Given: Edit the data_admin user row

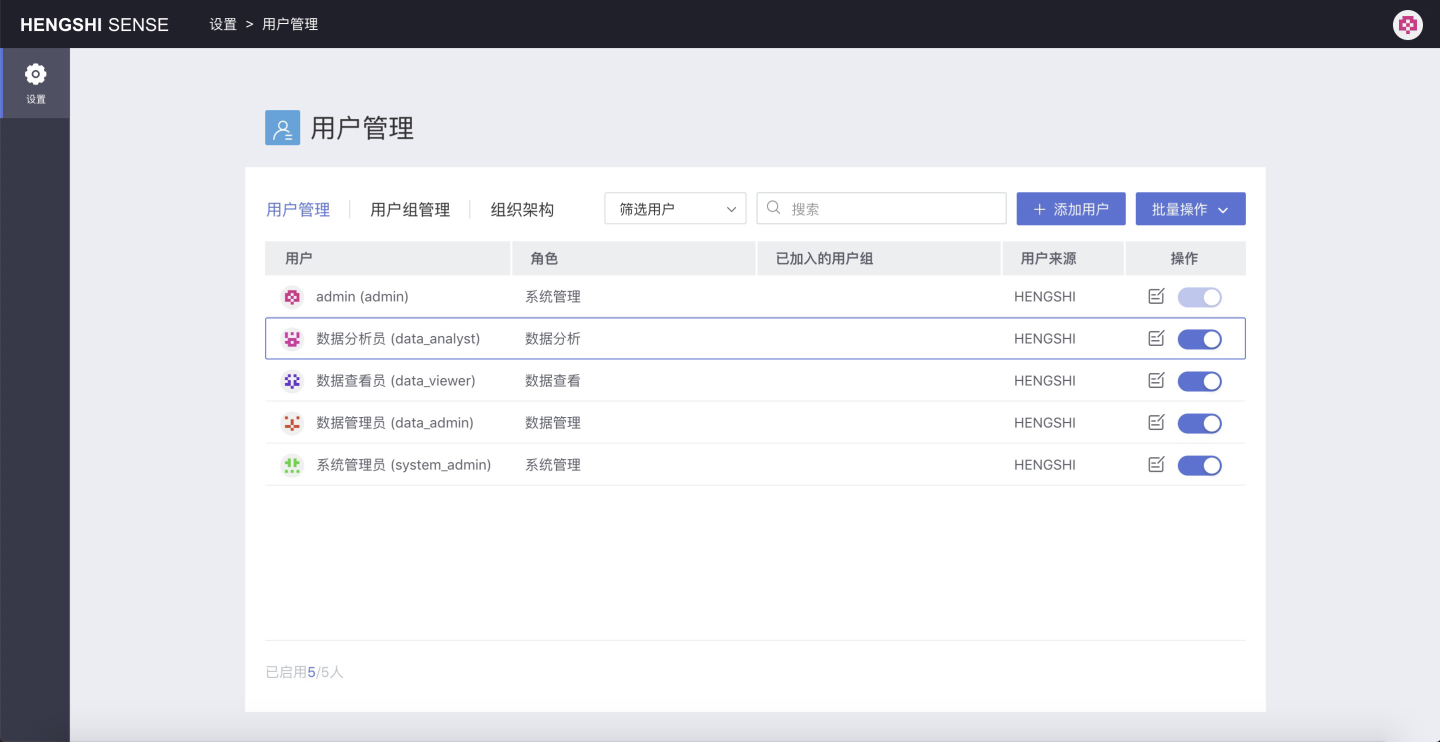Looking at the screenshot, I should (1156, 422).
